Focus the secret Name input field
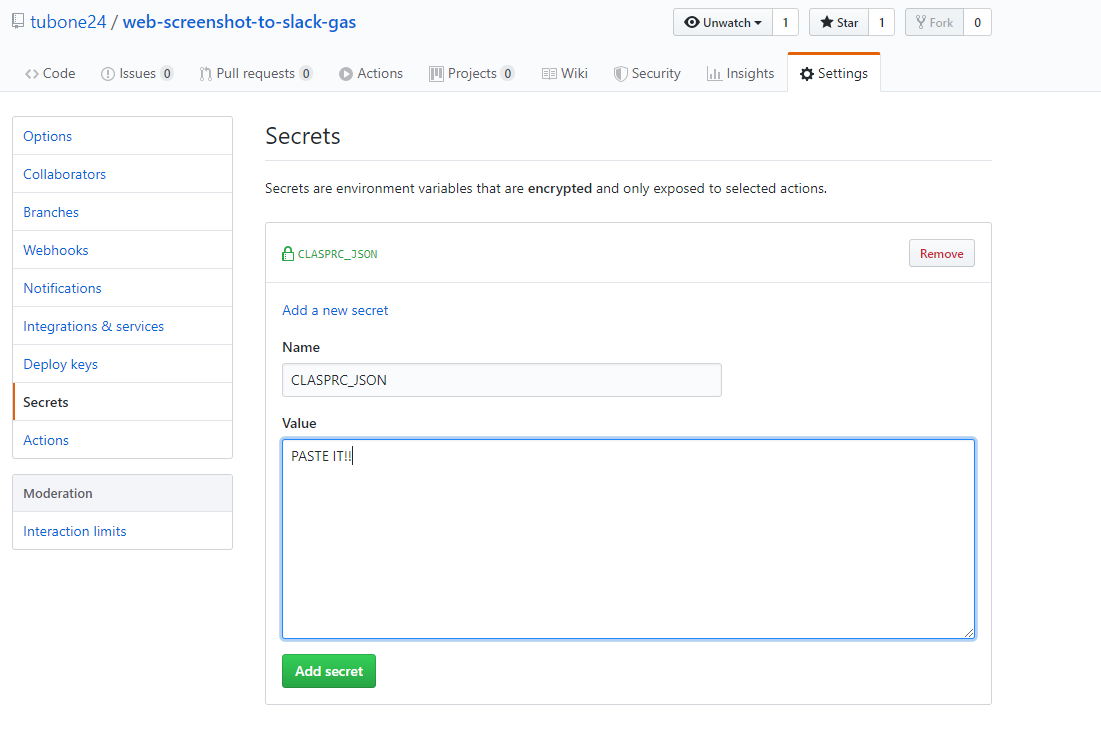 (501, 380)
